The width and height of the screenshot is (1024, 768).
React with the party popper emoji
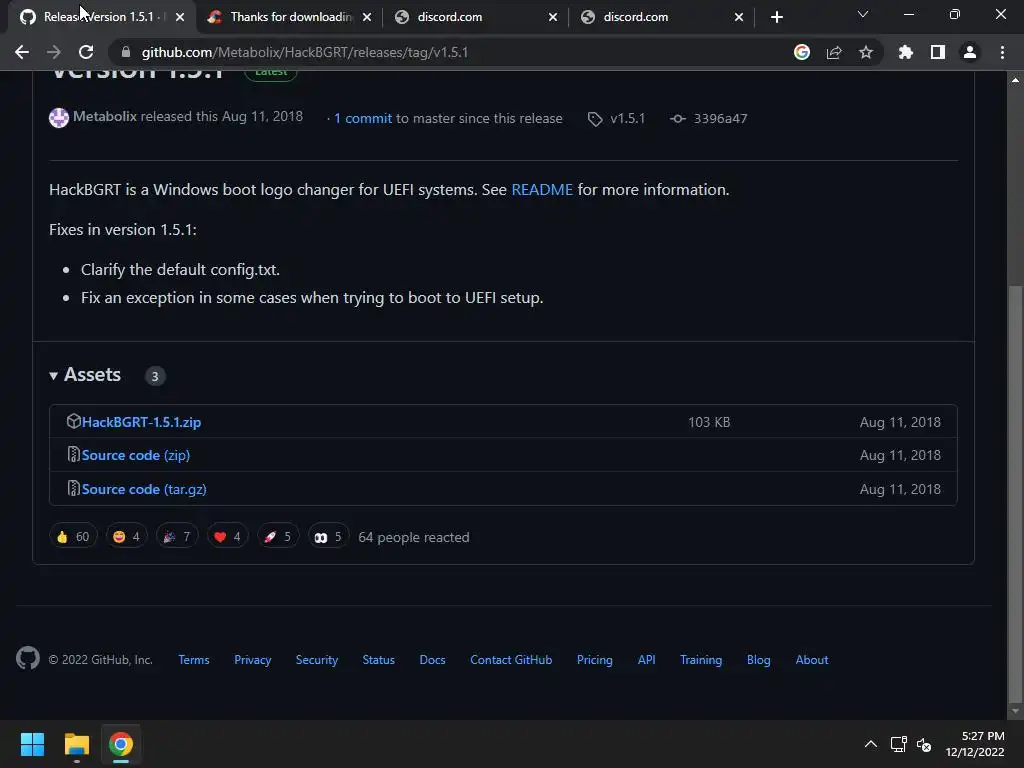pyautogui.click(x=177, y=537)
